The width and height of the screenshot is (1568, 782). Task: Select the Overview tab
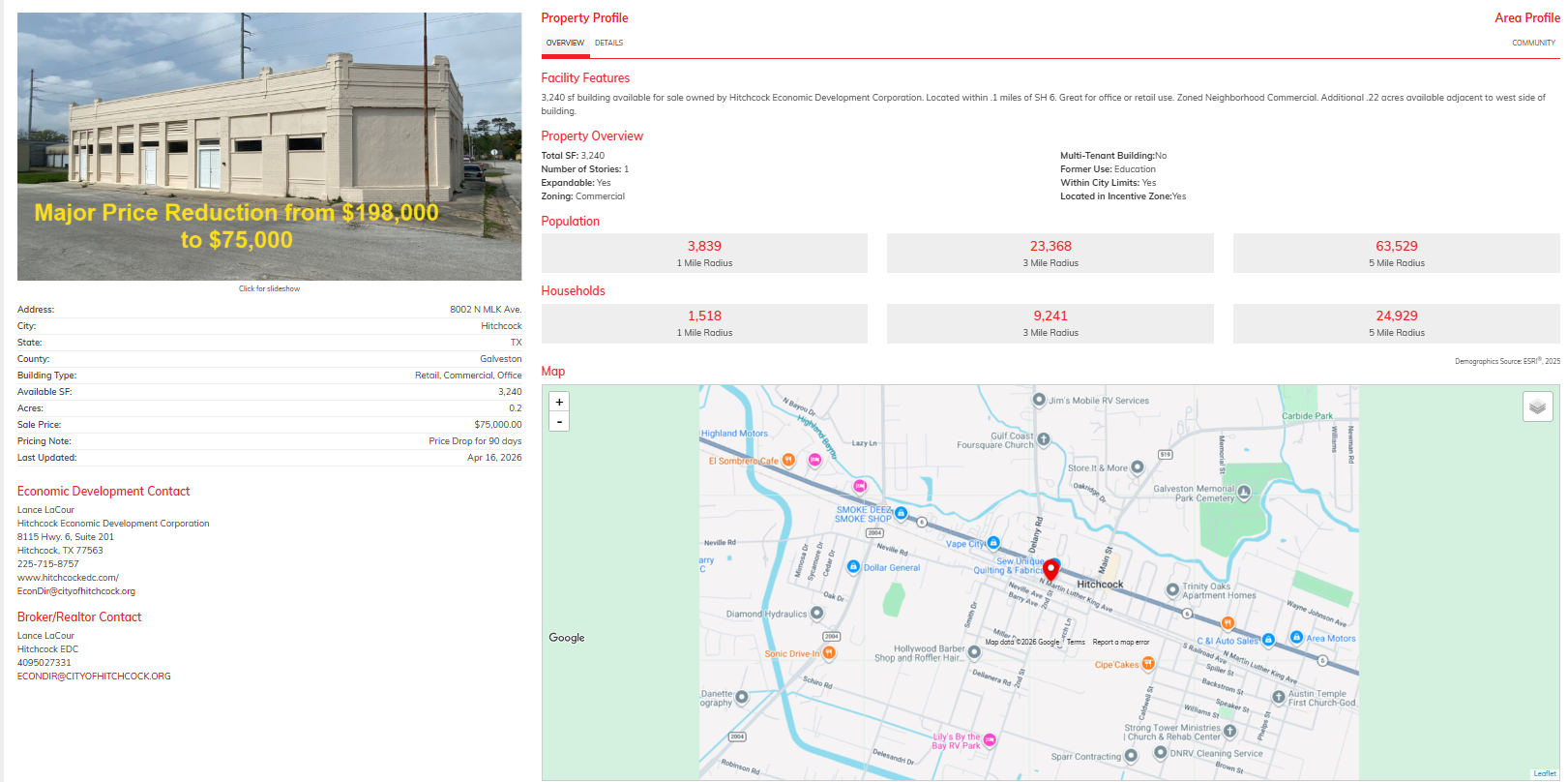click(565, 43)
